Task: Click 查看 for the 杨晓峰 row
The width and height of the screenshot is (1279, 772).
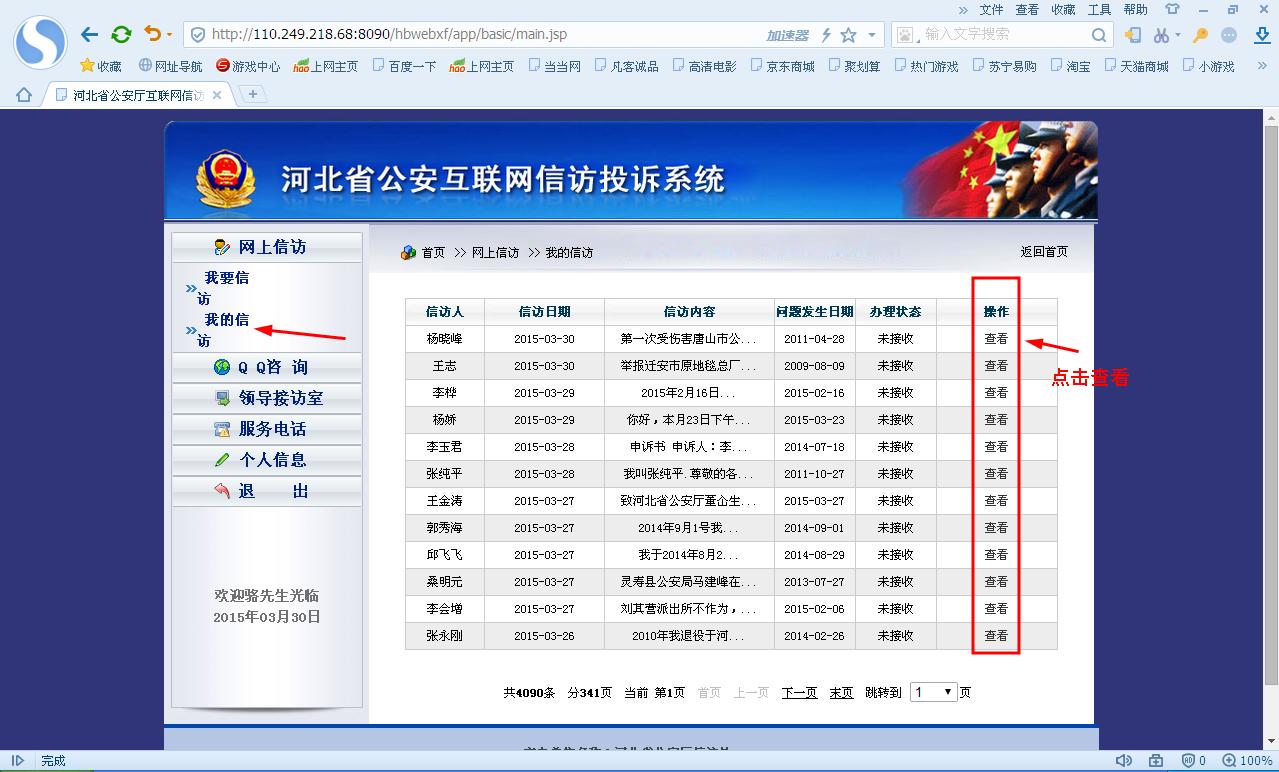Action: [x=996, y=339]
